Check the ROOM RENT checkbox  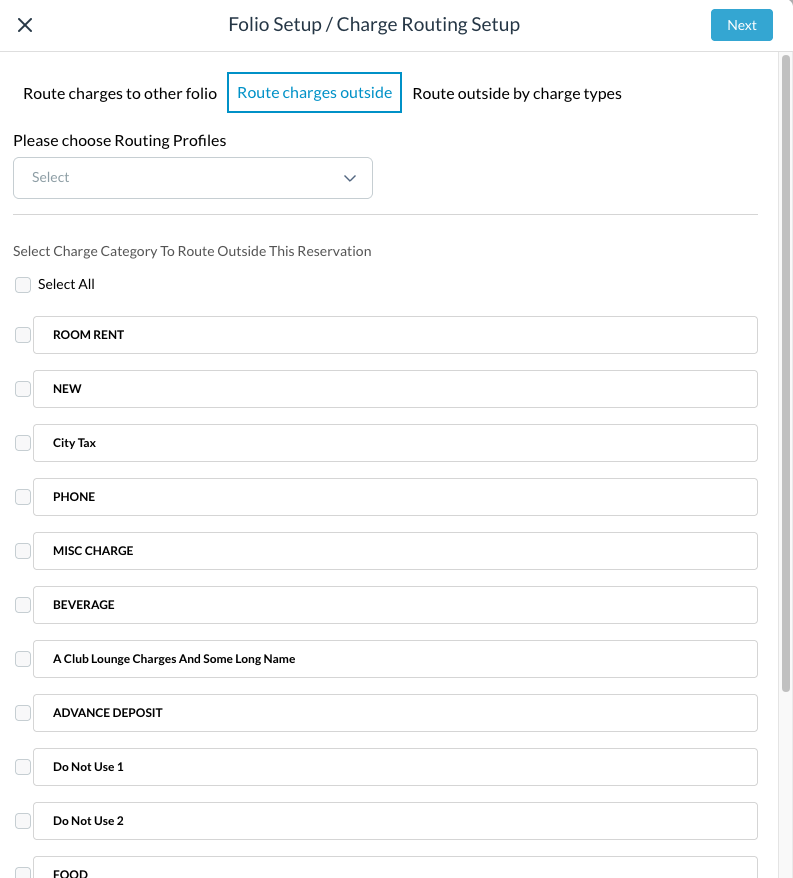pos(23,335)
